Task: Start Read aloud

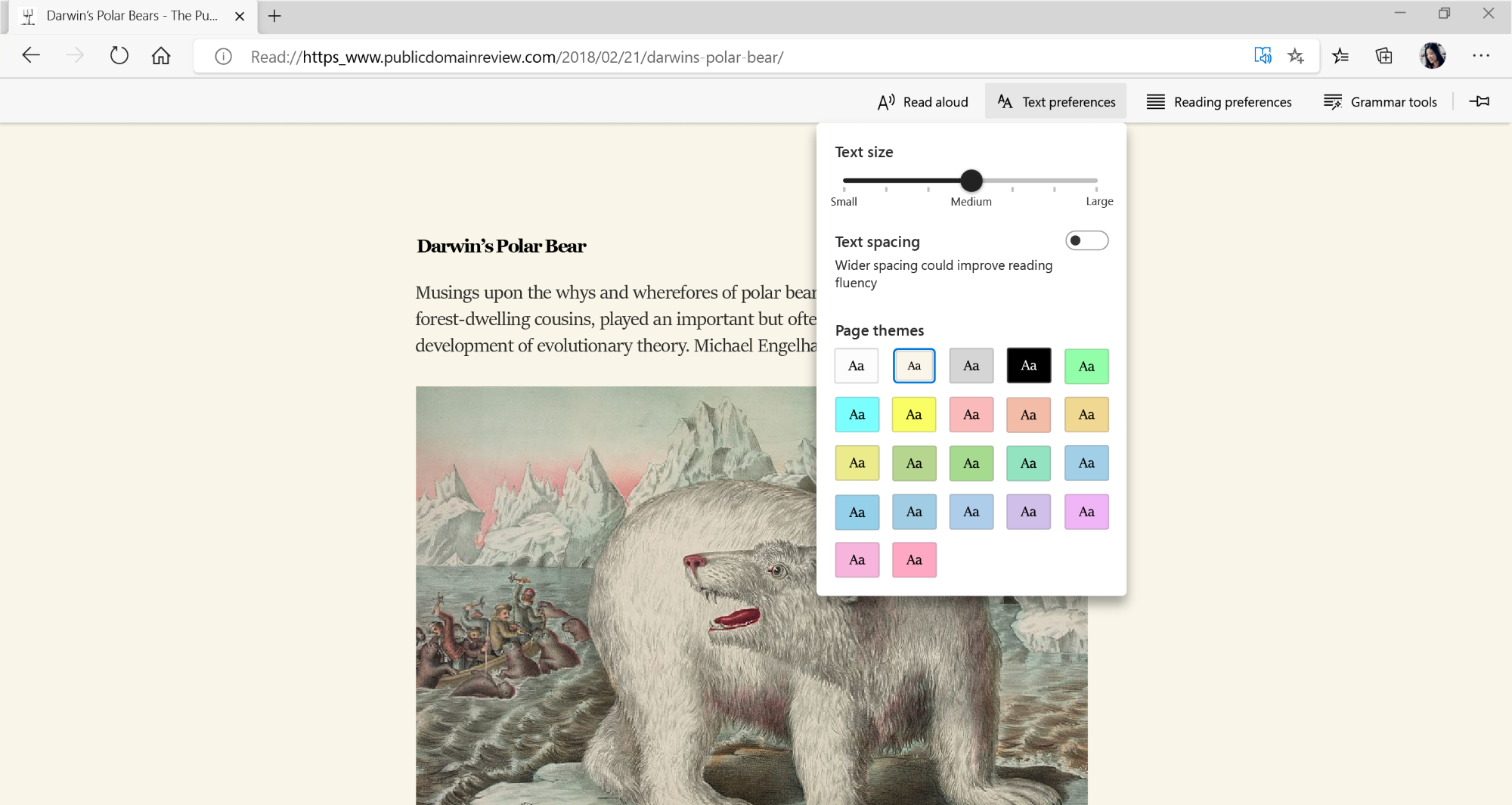Action: [x=923, y=102]
